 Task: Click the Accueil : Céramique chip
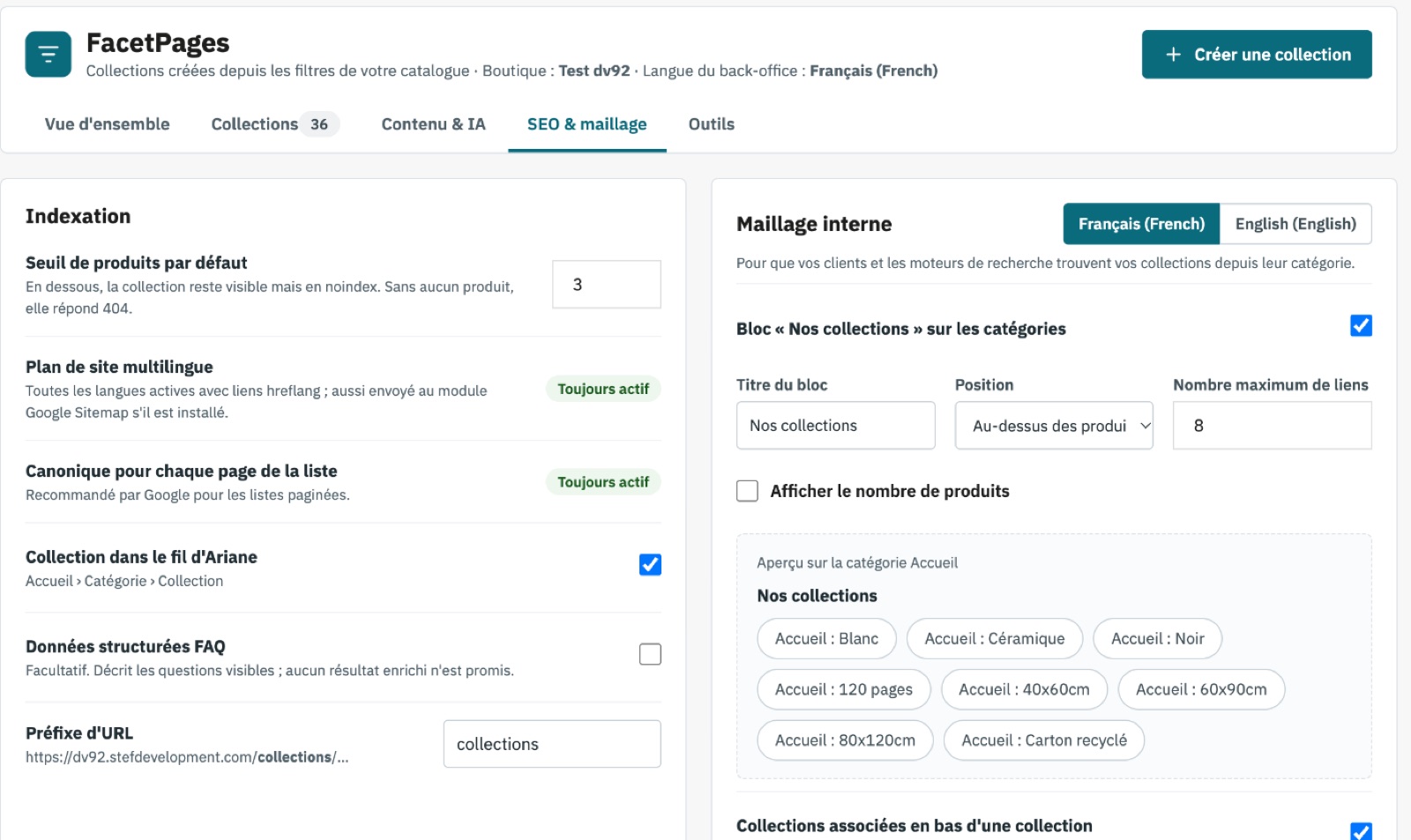(995, 639)
